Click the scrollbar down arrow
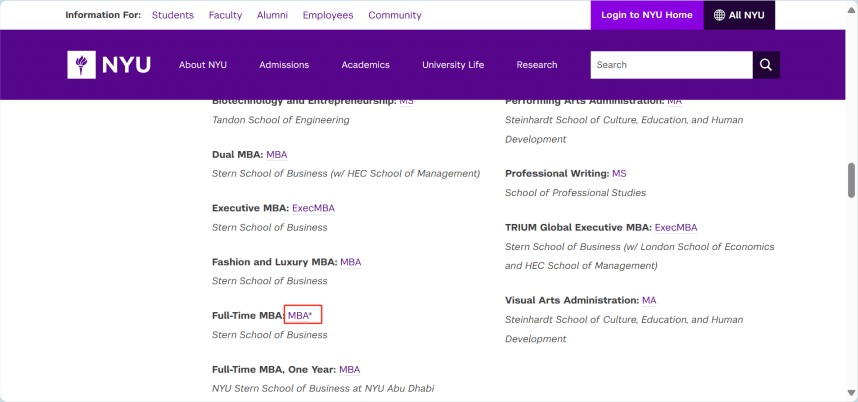Viewport: 858px width, 402px height. [851, 393]
